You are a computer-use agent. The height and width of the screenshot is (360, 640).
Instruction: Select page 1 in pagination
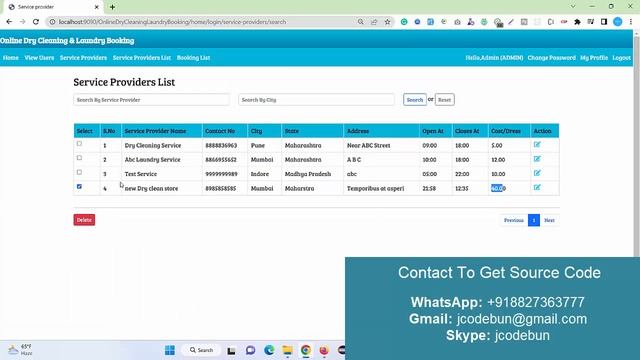(x=533, y=220)
